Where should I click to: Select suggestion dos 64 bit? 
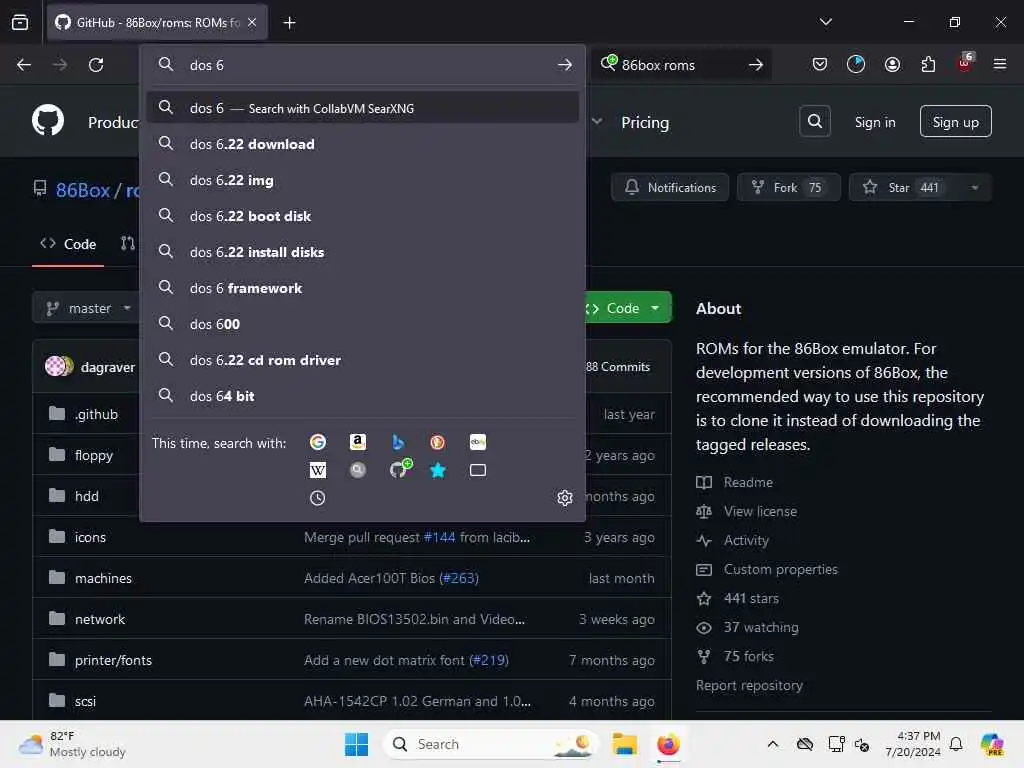point(362,396)
